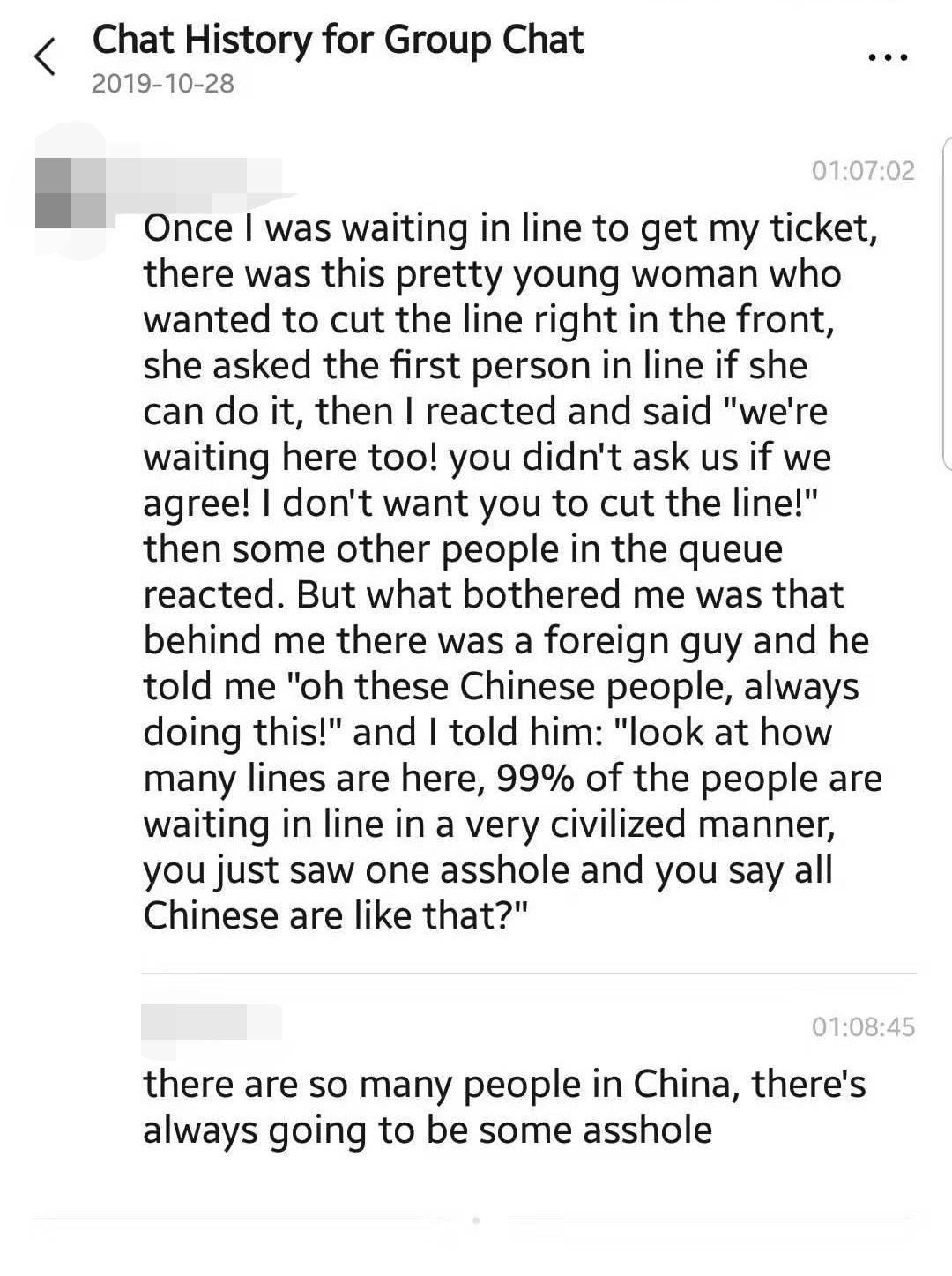Click the last line "Chinese are like that?"
The width and height of the screenshot is (952, 1276).
click(335, 915)
